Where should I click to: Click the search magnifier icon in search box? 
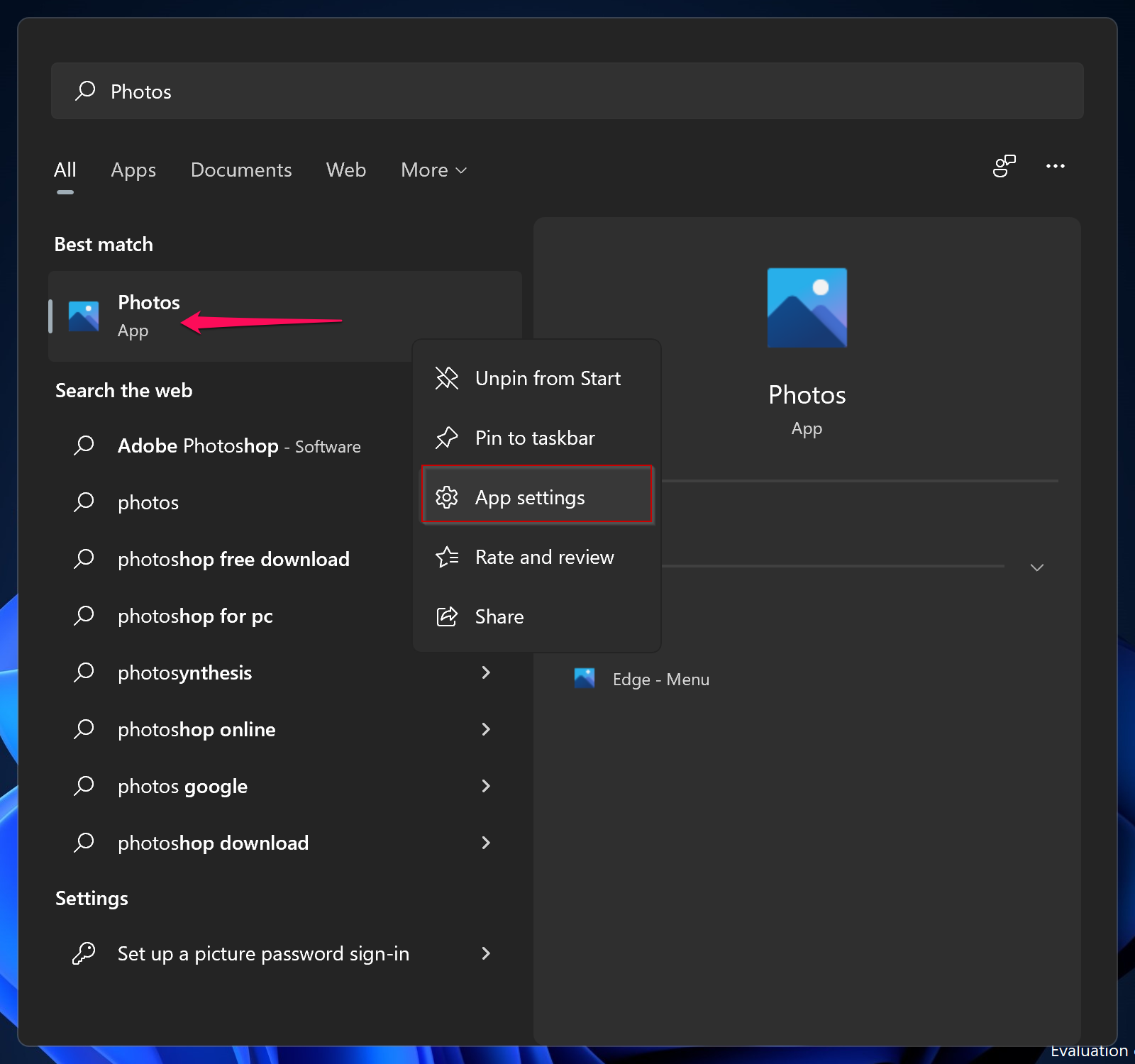pos(86,90)
